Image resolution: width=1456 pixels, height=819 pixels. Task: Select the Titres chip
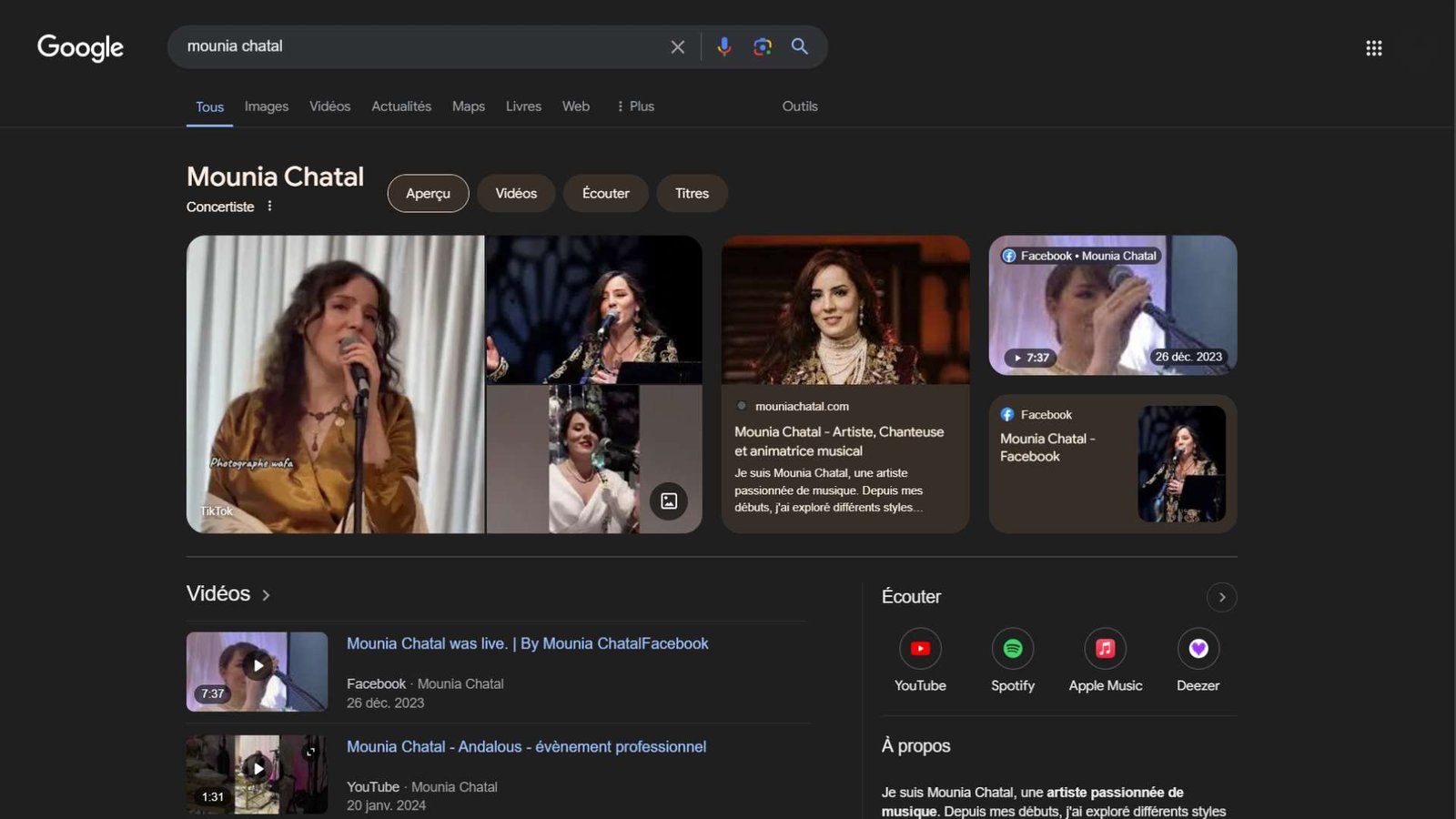(692, 193)
